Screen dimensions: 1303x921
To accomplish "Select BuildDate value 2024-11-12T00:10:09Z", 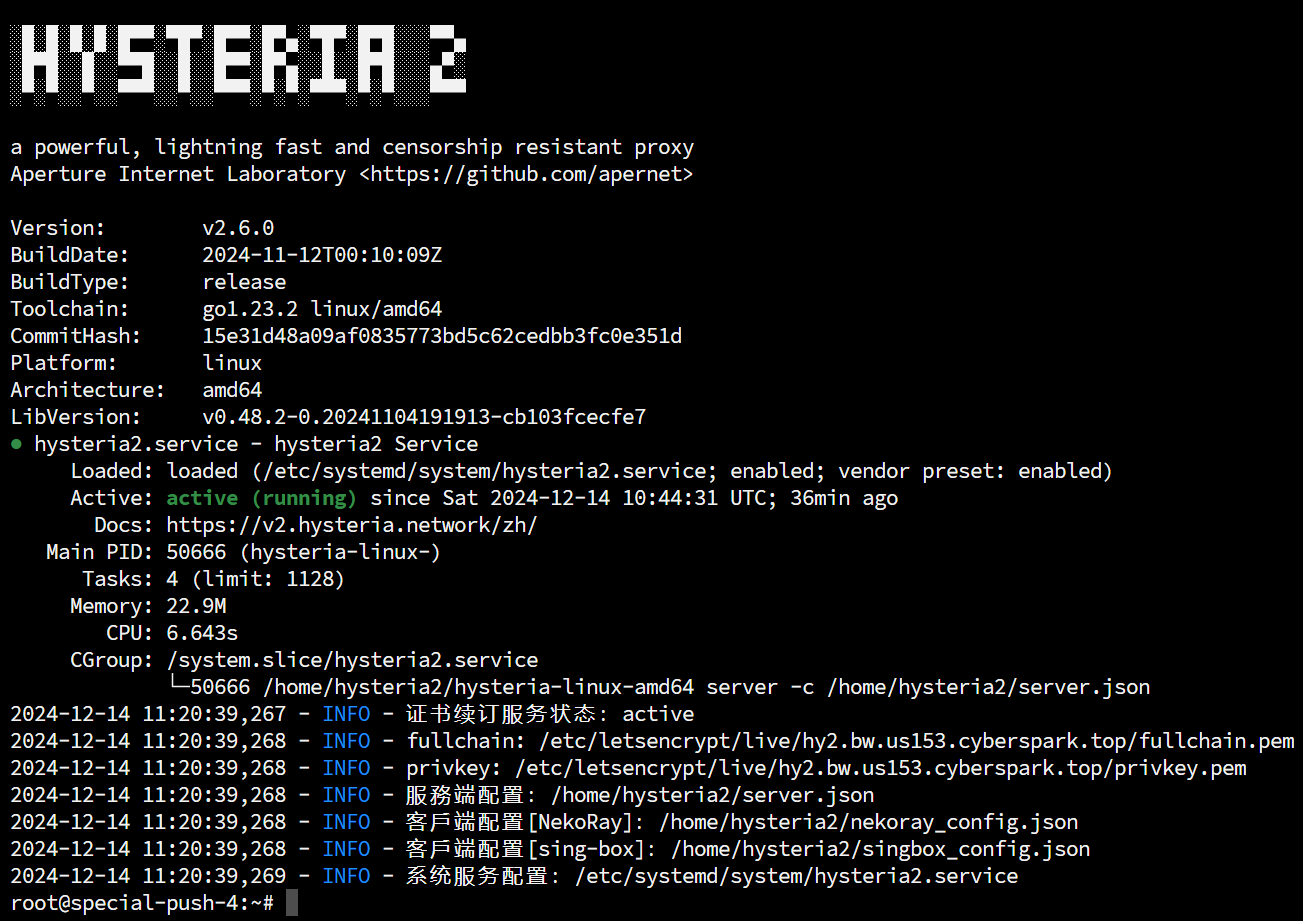I will [322, 255].
